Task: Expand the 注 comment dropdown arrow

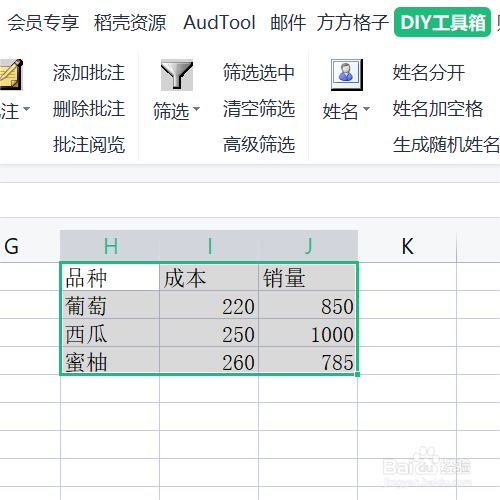Action: click(x=27, y=109)
